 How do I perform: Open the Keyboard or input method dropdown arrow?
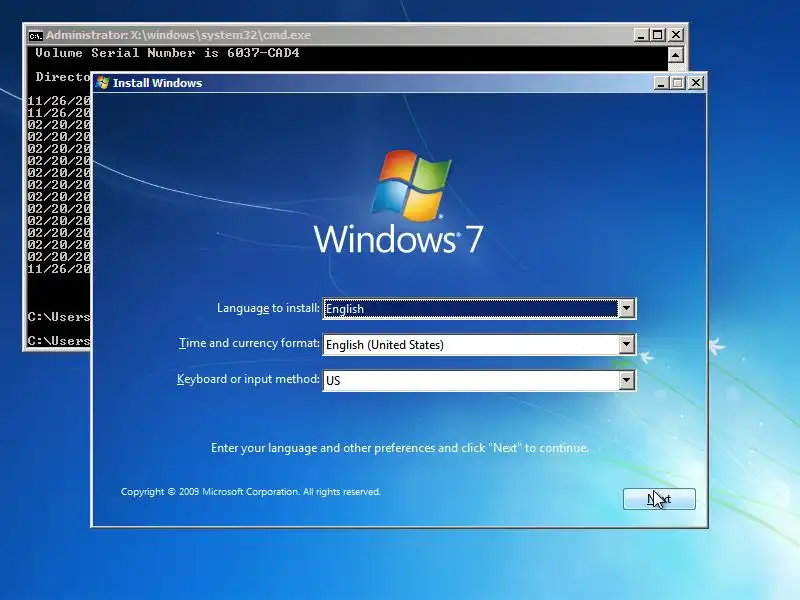[x=627, y=380]
